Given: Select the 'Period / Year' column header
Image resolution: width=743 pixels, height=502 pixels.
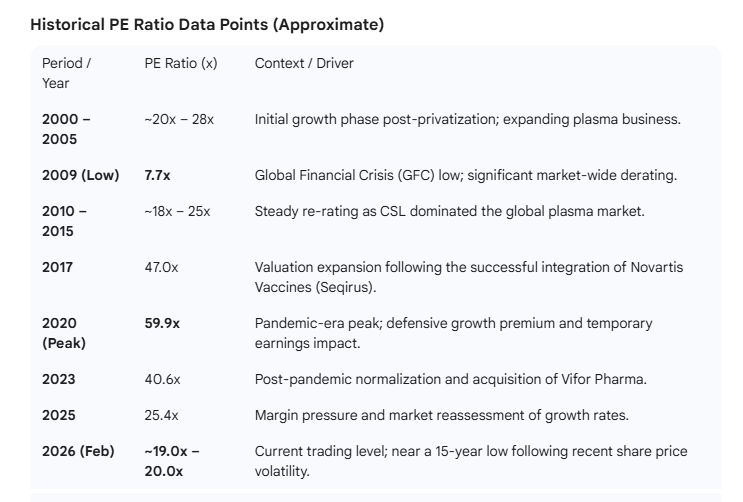Looking at the screenshot, I should (66, 73).
